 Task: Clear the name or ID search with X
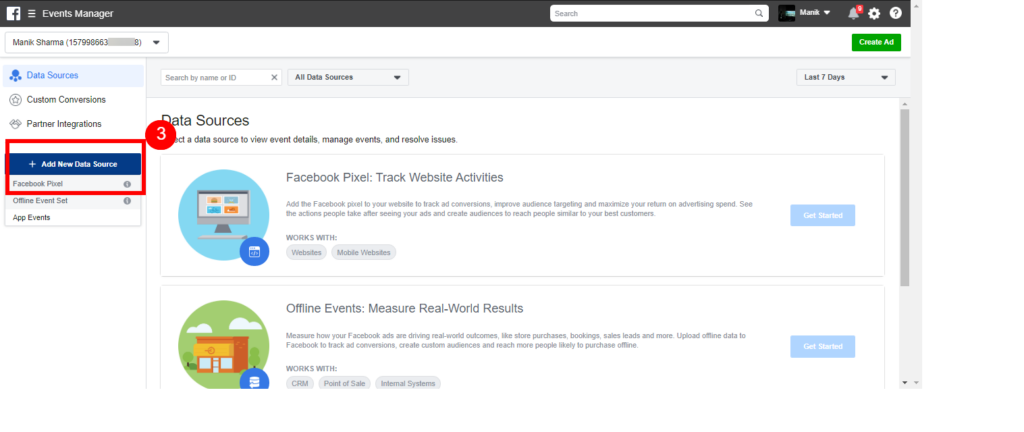coord(274,78)
